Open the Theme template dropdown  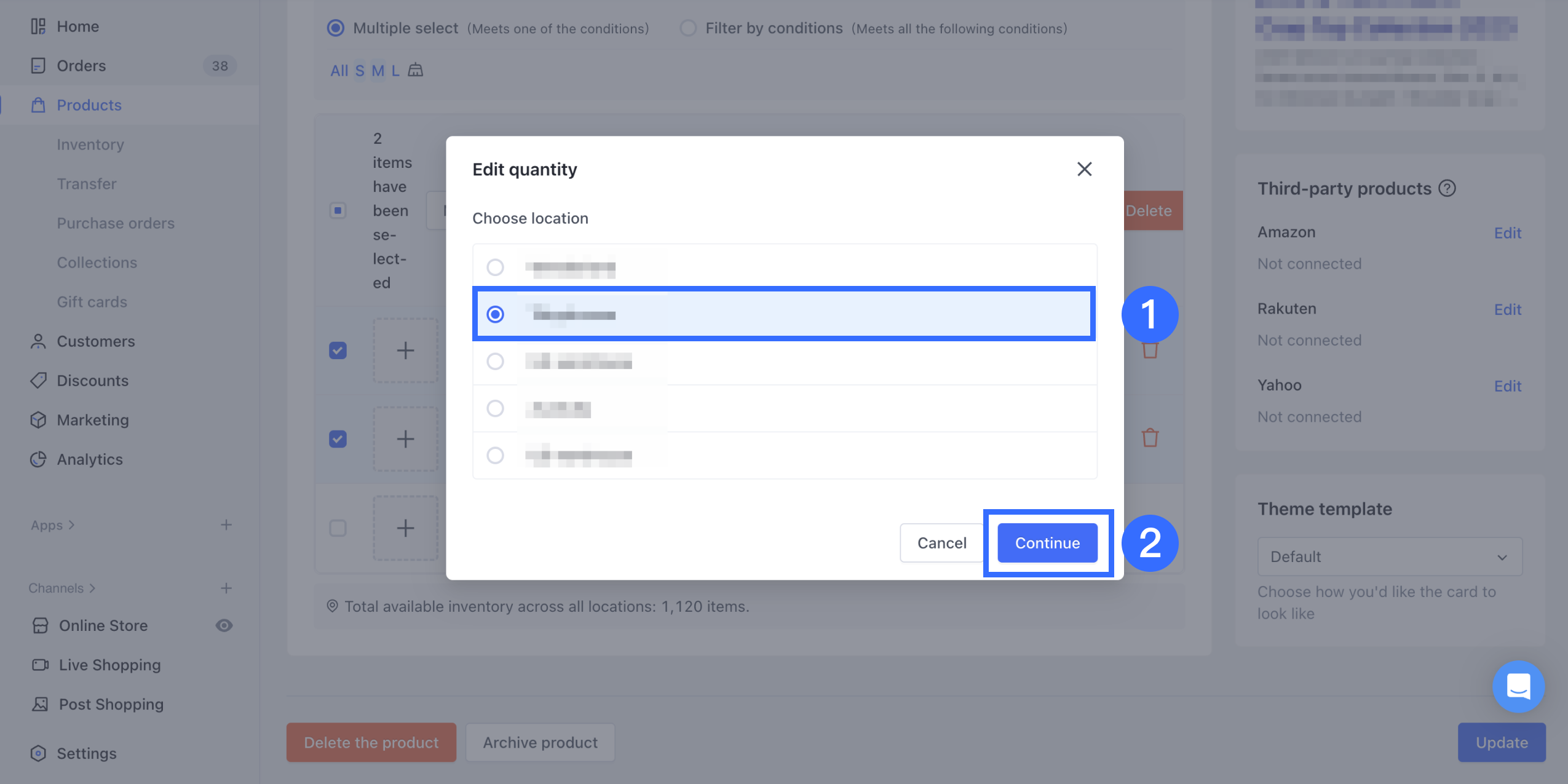pyautogui.click(x=1390, y=556)
